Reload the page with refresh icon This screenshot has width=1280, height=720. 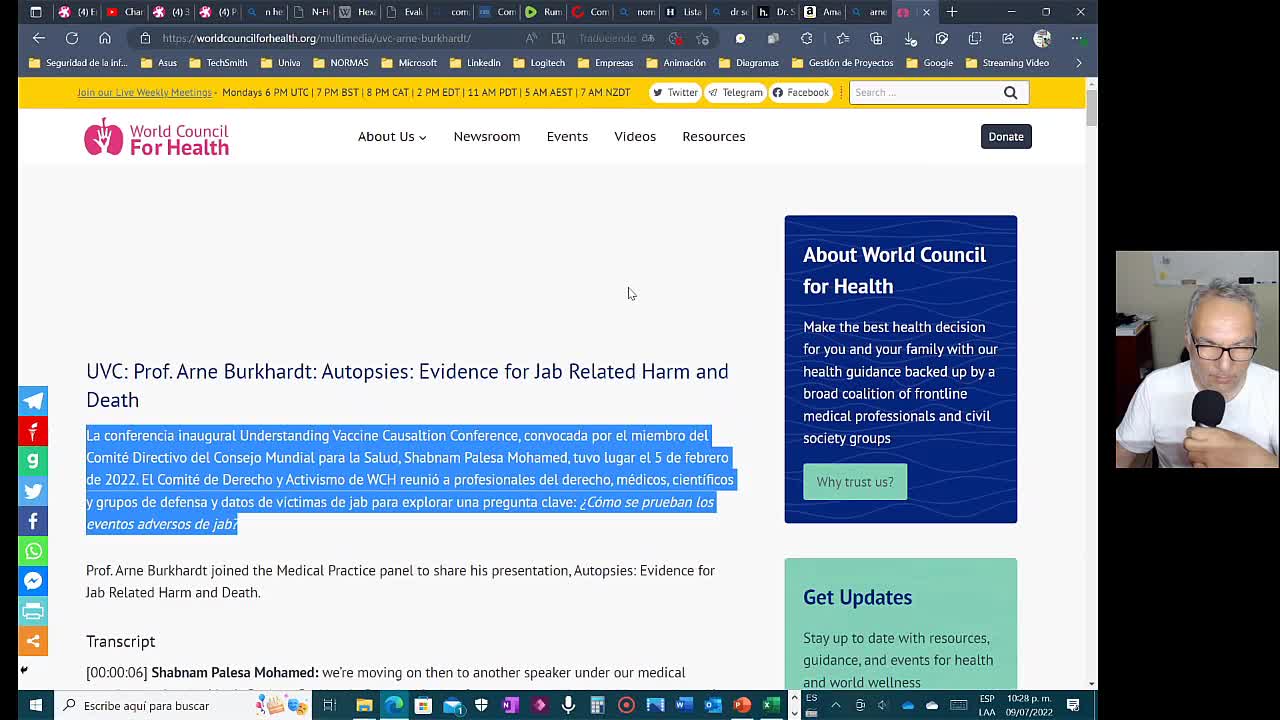pyautogui.click(x=72, y=38)
